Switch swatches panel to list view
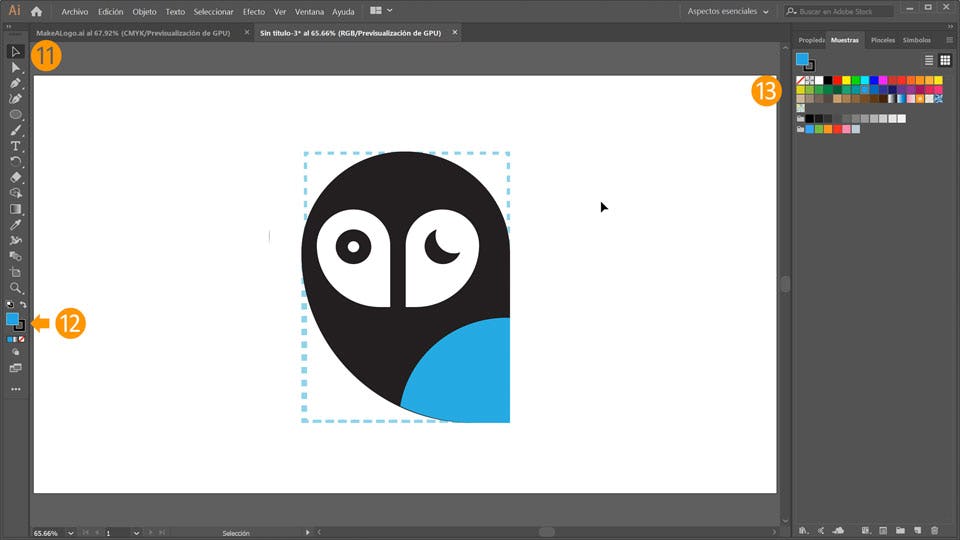The image size is (960, 540). [x=928, y=61]
